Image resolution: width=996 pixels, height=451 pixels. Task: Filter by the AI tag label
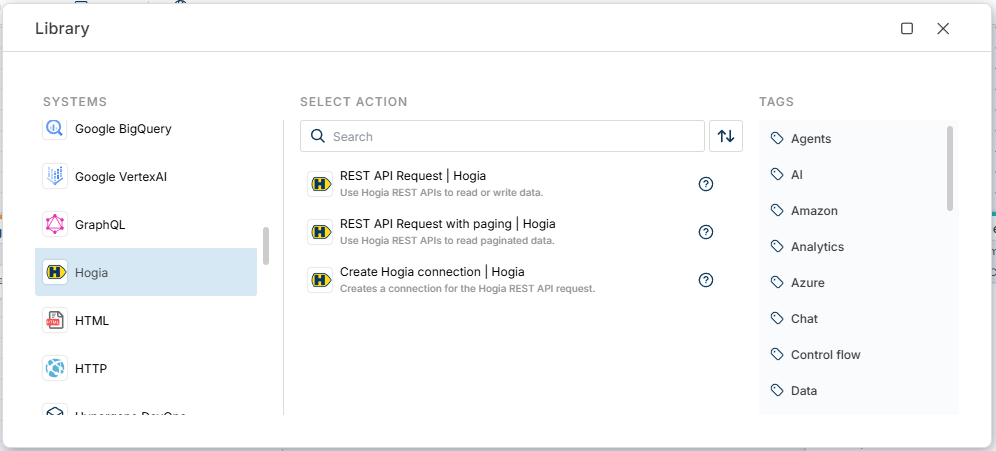(797, 175)
